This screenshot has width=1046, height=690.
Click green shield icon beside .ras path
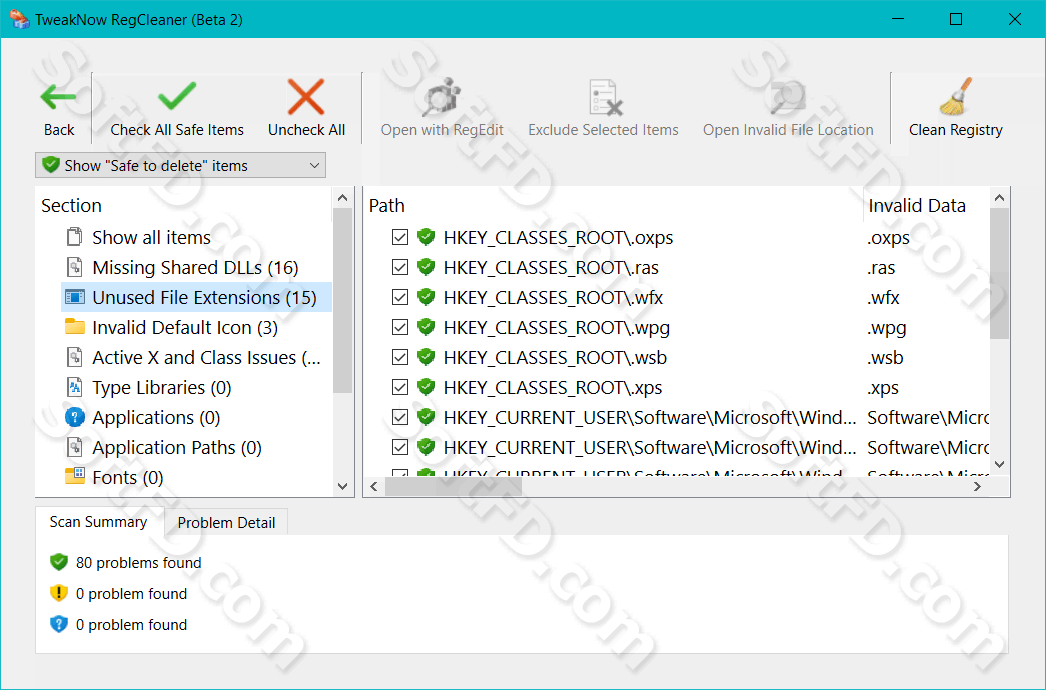[426, 267]
